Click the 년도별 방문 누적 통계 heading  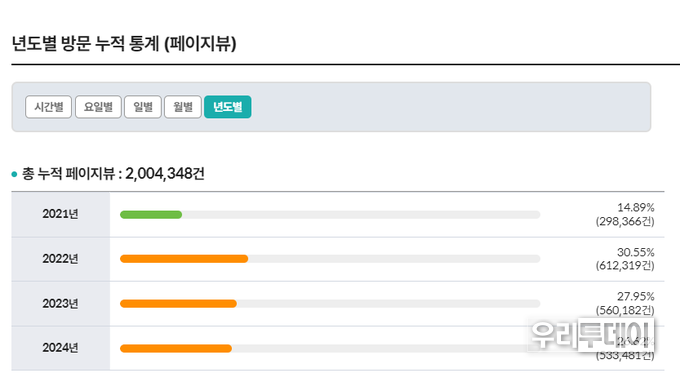pos(86,44)
